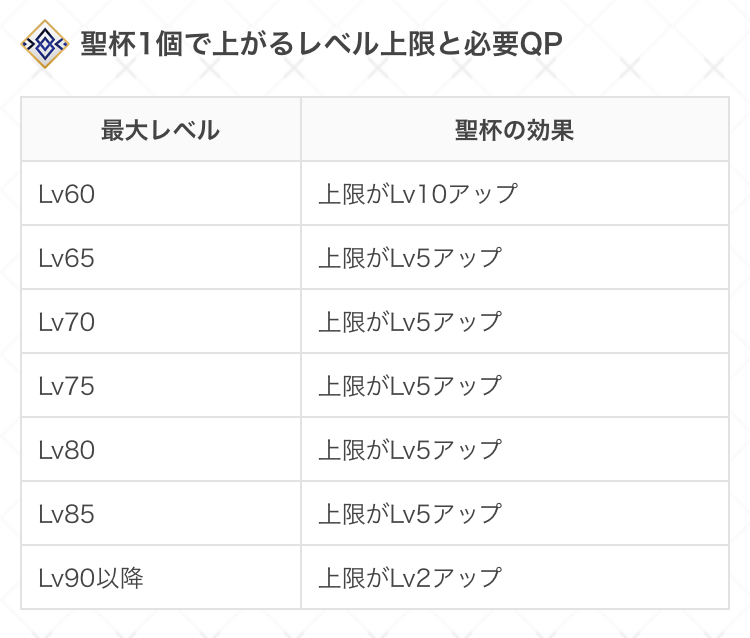750x638 pixels.
Task: Click the 最大レベル column header
Action: point(160,130)
